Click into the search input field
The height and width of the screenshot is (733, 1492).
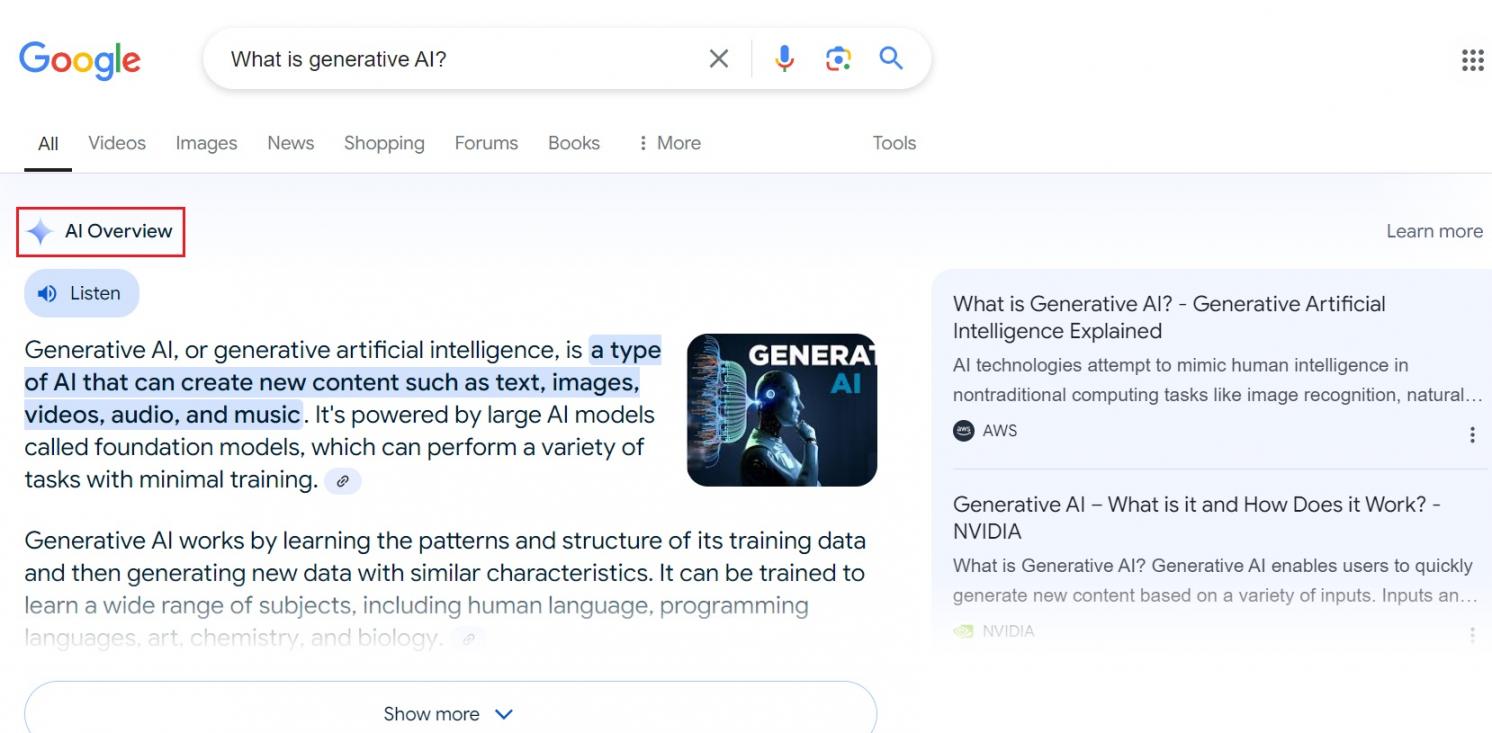click(460, 59)
